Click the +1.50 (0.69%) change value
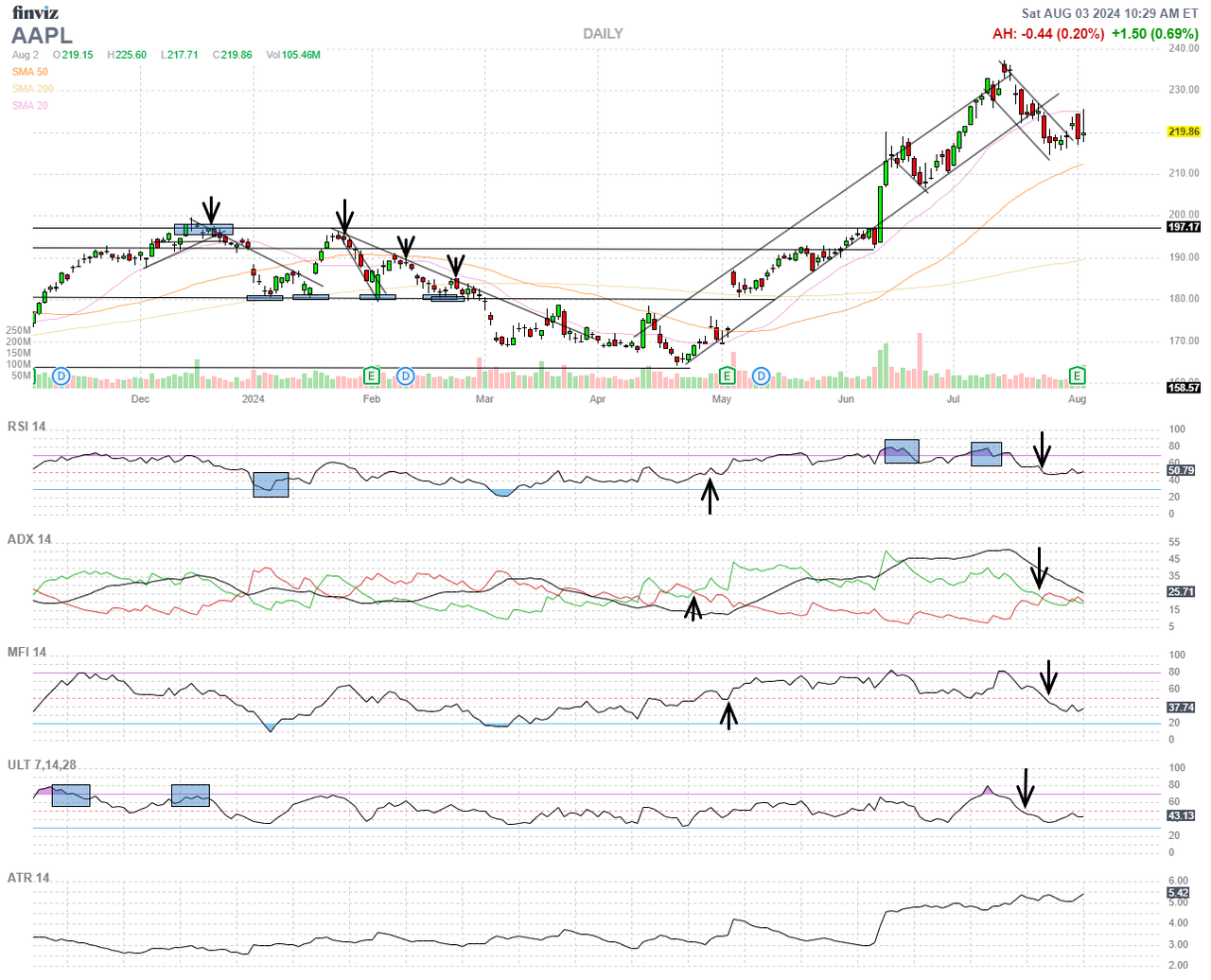 (1154, 33)
